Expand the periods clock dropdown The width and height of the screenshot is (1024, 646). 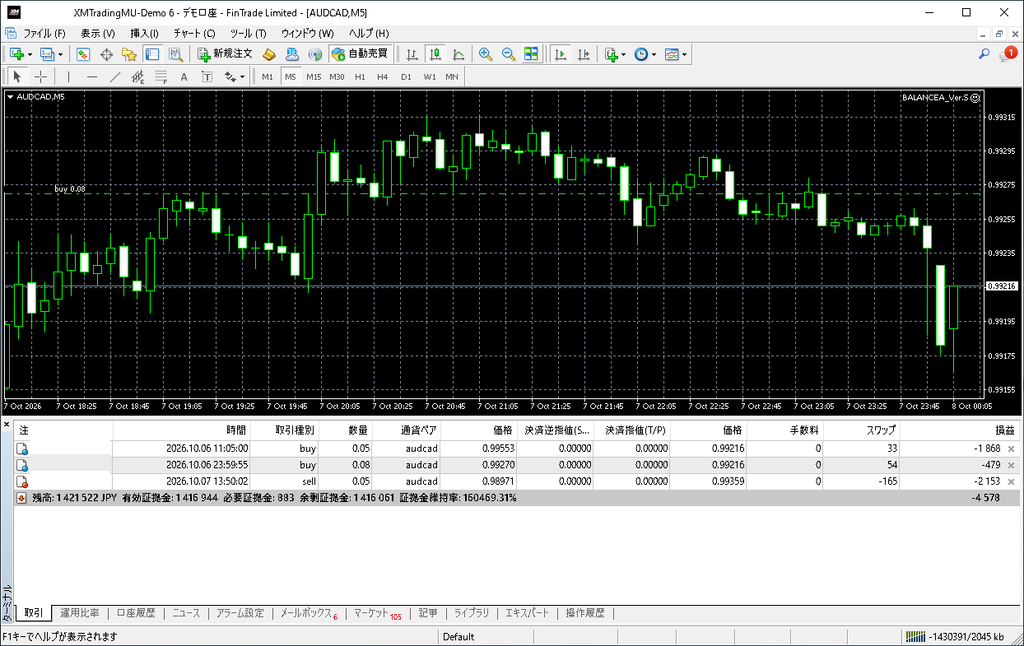(654, 54)
